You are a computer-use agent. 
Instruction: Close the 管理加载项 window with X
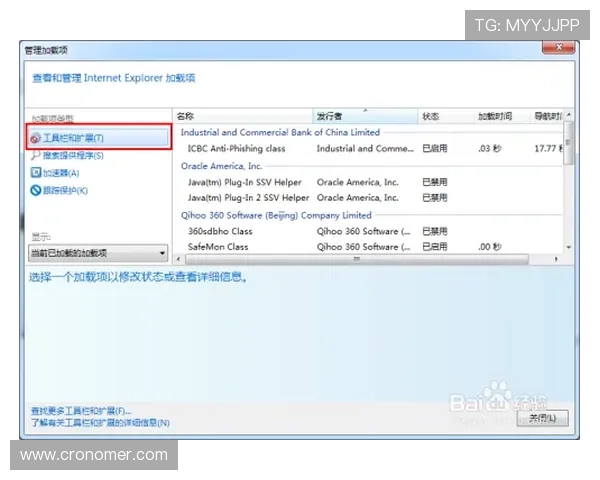pyautogui.click(x=558, y=47)
